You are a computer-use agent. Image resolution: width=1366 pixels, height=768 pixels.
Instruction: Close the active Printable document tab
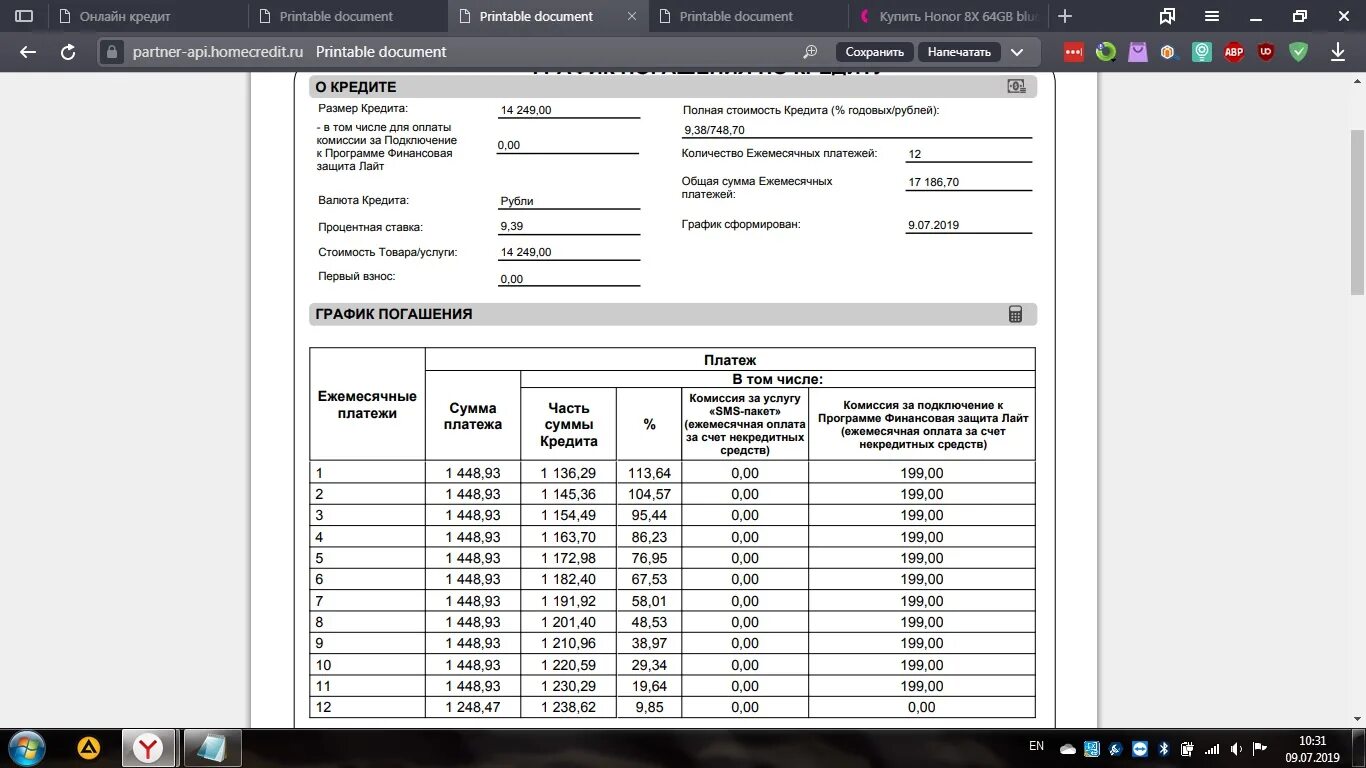tap(631, 16)
